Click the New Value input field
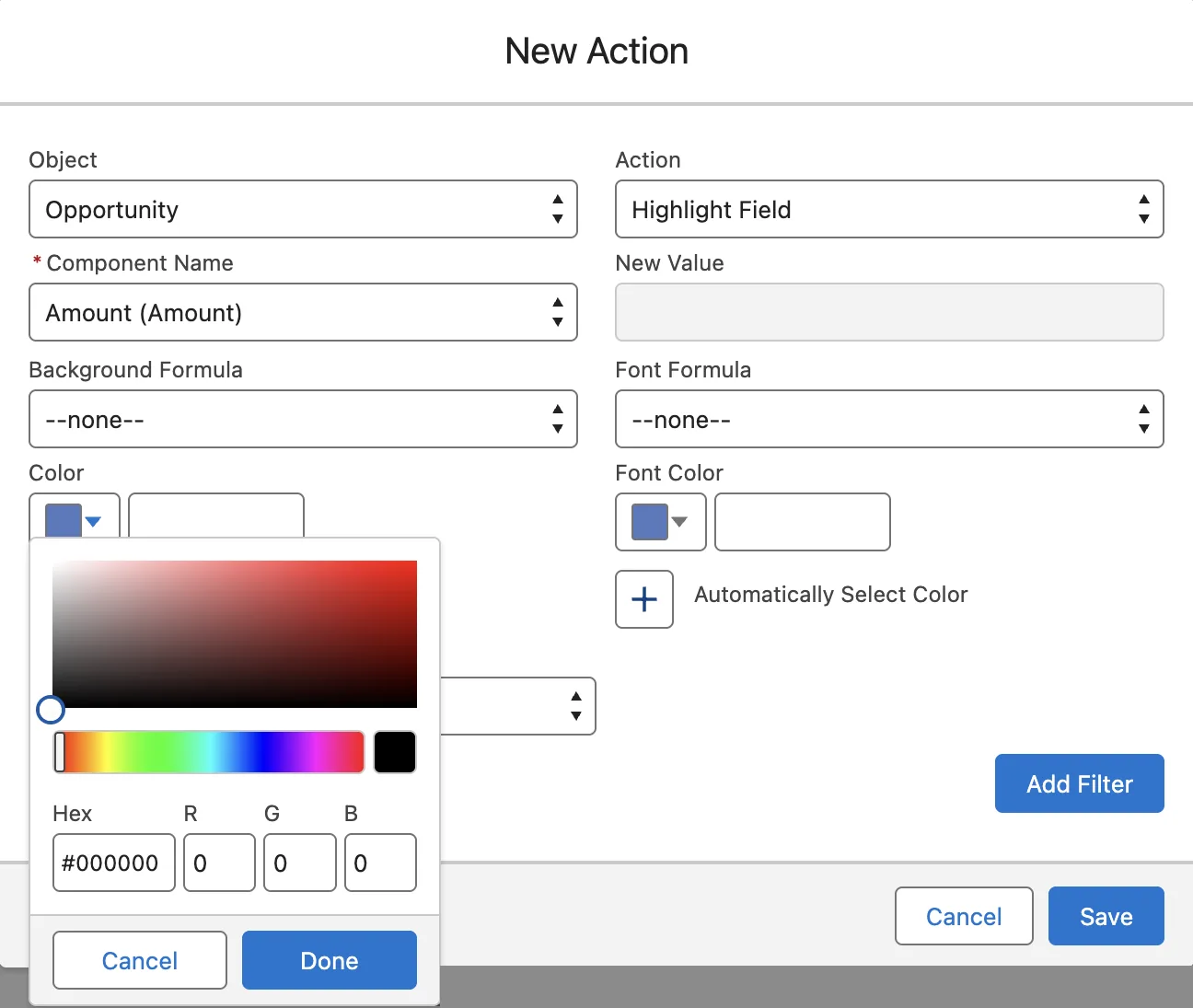Image resolution: width=1193 pixels, height=1008 pixels. pos(889,312)
